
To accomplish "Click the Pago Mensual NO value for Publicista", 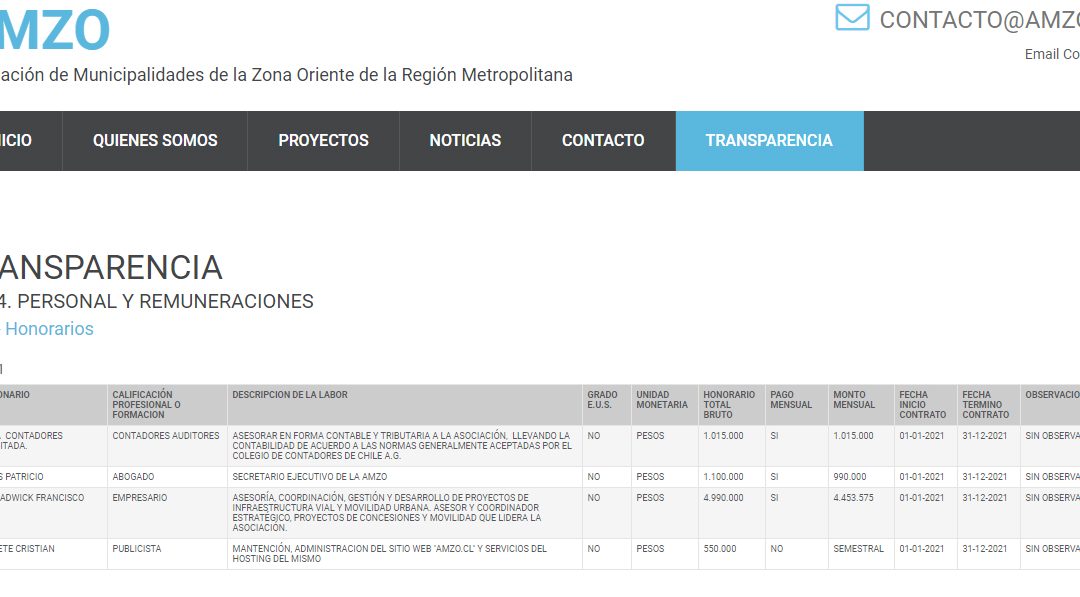I will point(777,549).
